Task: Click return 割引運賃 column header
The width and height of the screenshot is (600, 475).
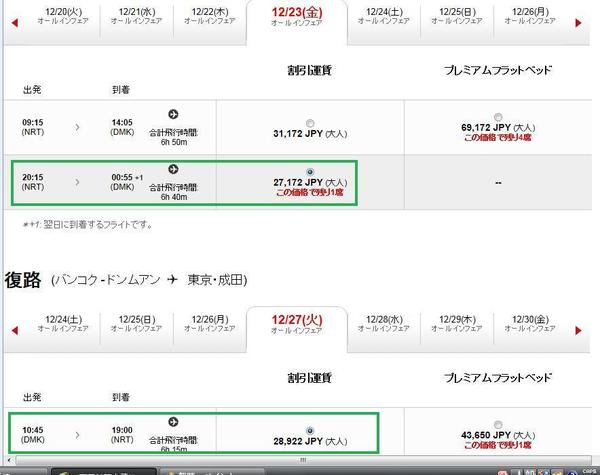Action: (x=310, y=378)
